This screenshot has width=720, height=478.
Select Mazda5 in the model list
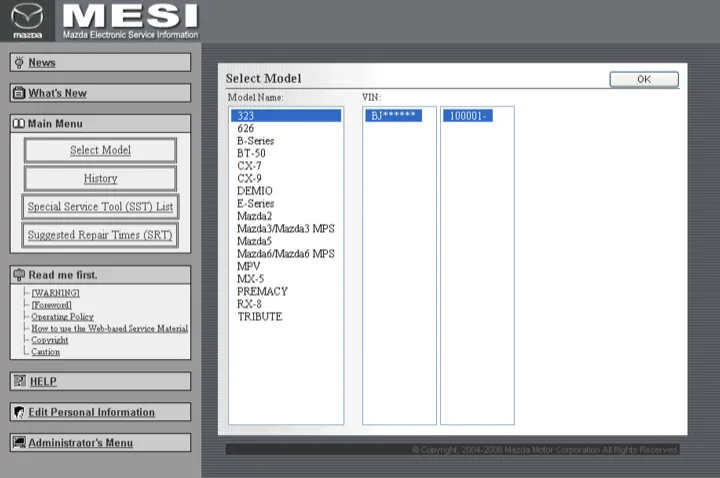(286, 241)
